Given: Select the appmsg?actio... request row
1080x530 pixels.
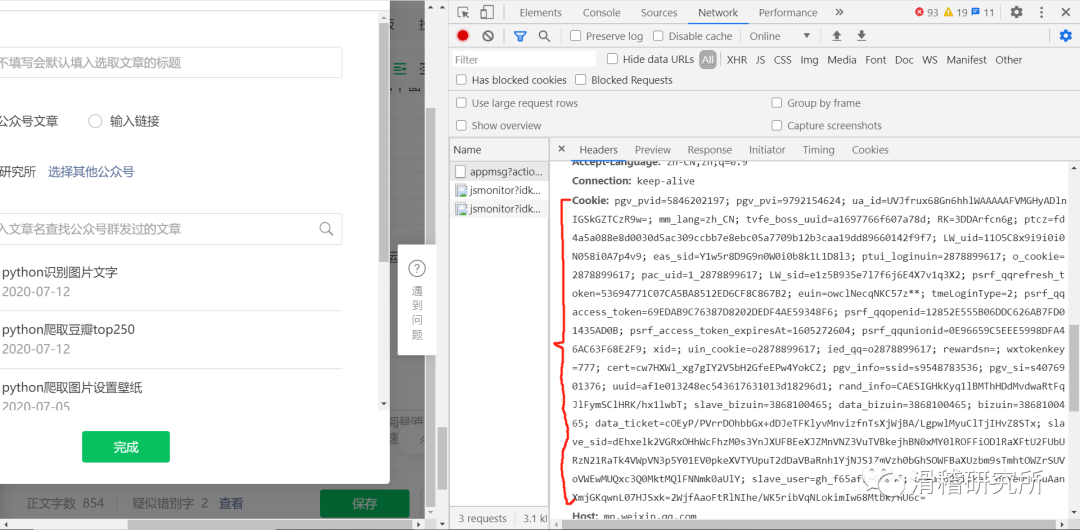Looking at the screenshot, I should click(x=500, y=171).
